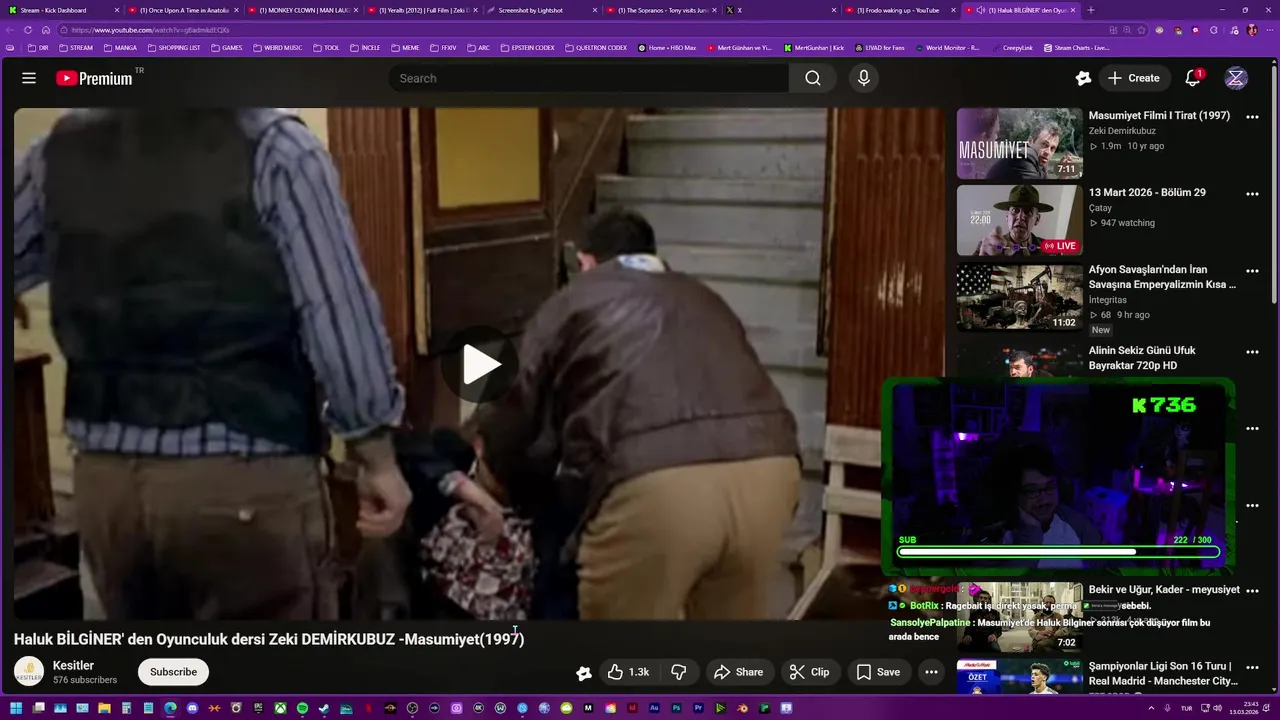Expand the STREAM bookmarks folder

76,47
